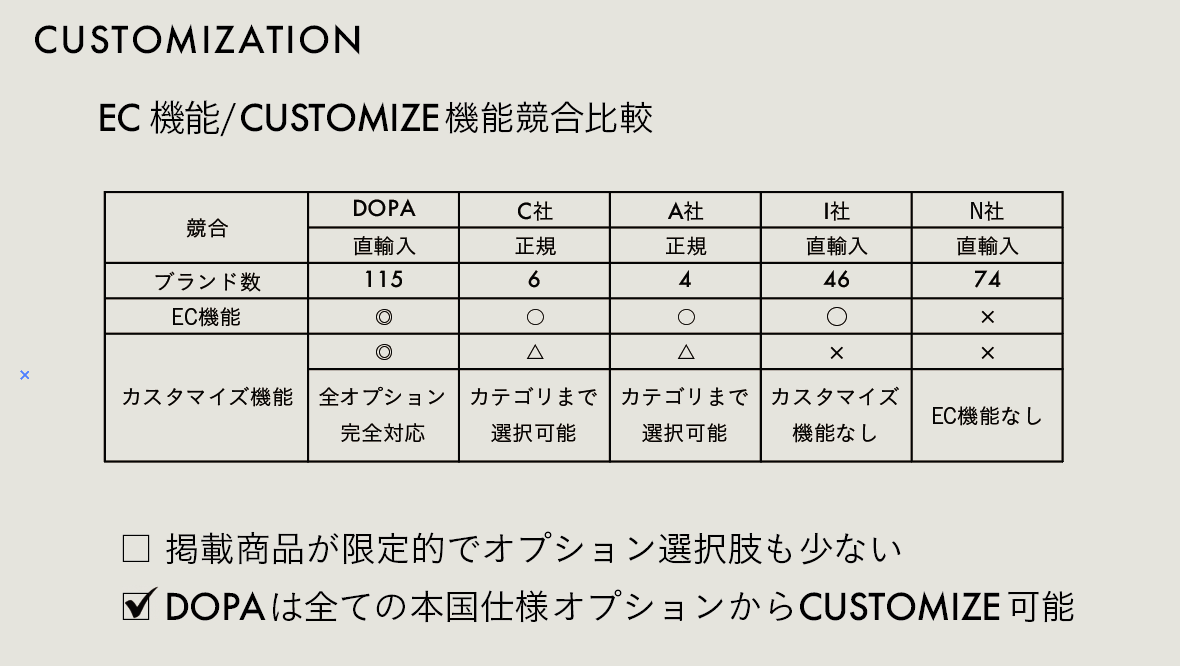Click the small blue x marker
Viewport: 1180px width, 666px height.
coord(25,375)
